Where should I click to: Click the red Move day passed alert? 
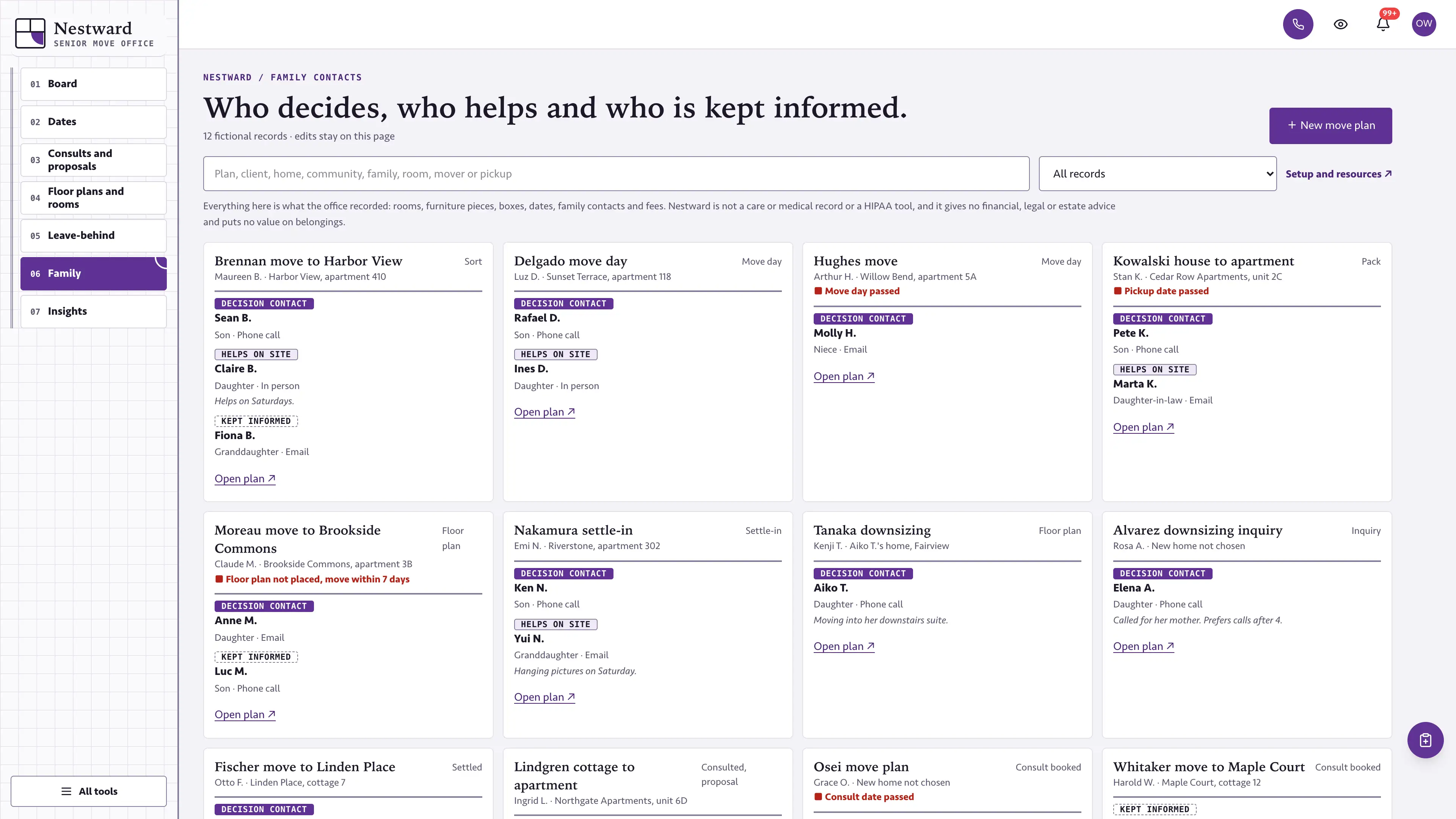point(856,291)
